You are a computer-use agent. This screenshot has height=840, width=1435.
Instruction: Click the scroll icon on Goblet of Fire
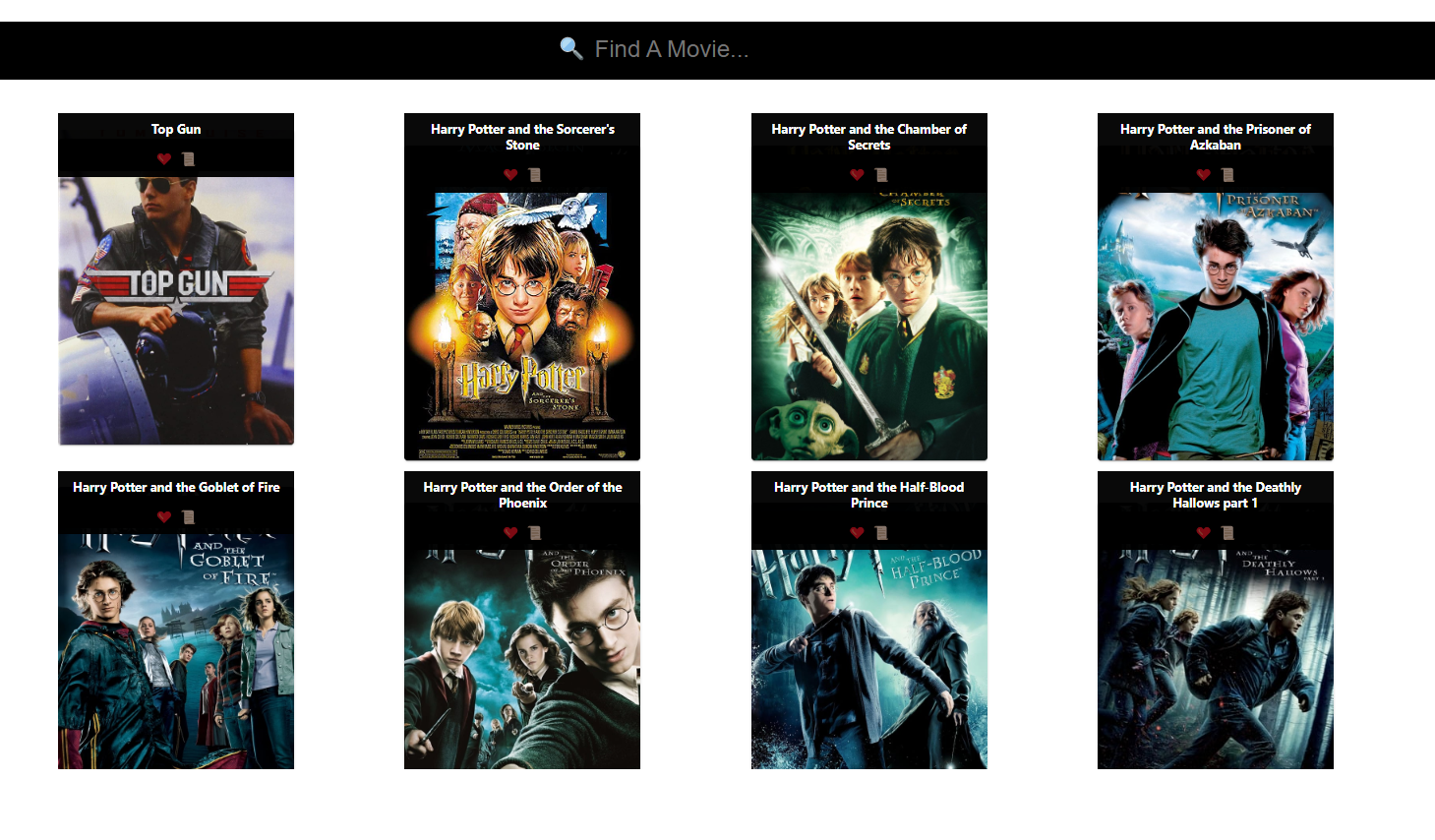pos(189,517)
